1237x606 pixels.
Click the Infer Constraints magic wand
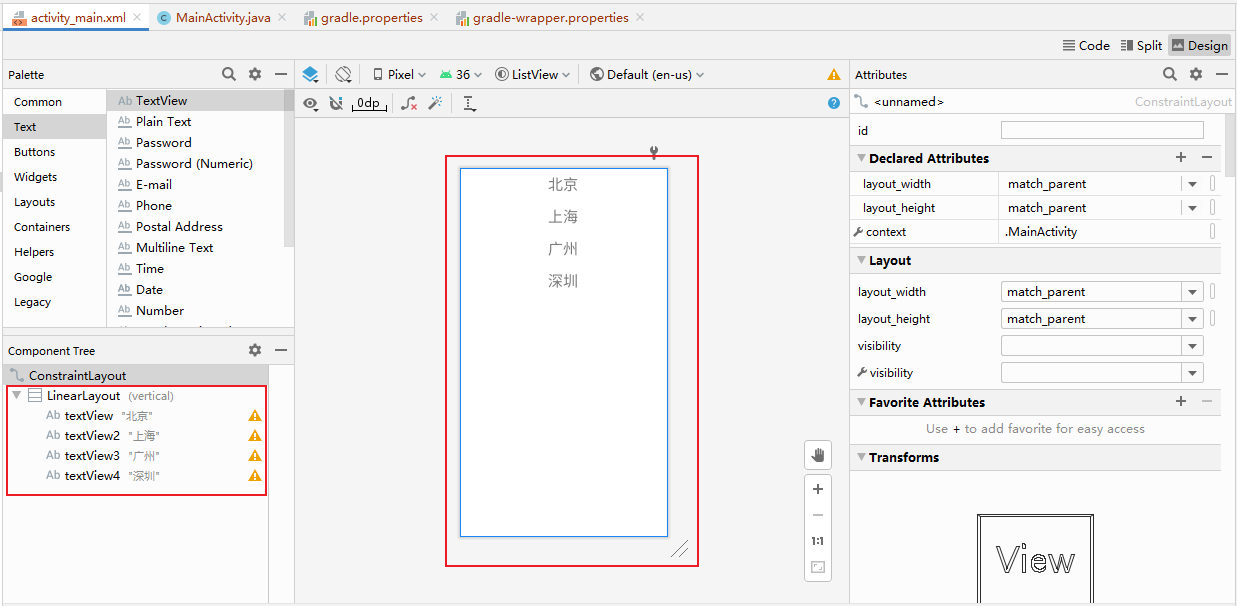[x=435, y=103]
